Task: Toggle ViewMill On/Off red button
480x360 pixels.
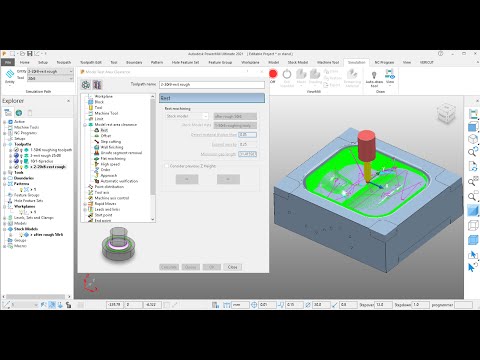Action: [x=273, y=74]
